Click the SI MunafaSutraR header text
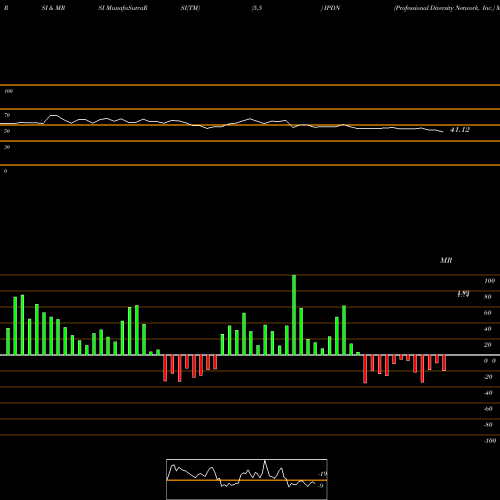500x500 pixels. coord(123,8)
